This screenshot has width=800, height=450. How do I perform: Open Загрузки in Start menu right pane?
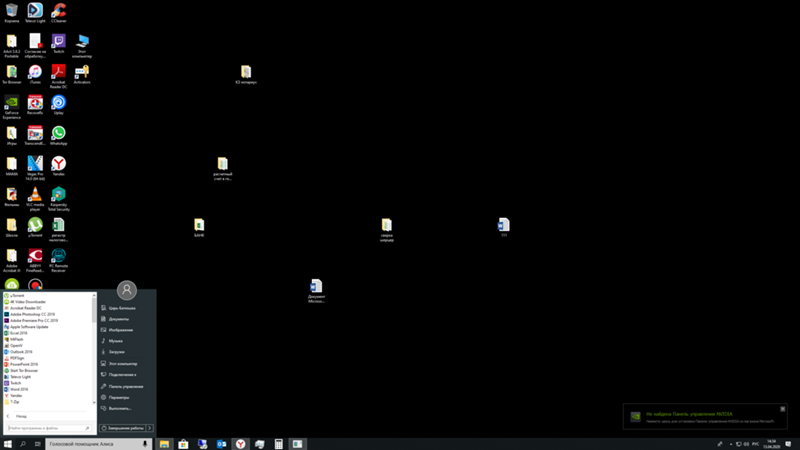[x=116, y=352]
